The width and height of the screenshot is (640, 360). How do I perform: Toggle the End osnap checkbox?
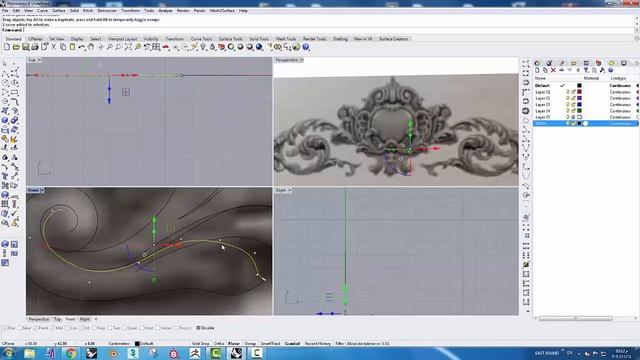point(7,328)
